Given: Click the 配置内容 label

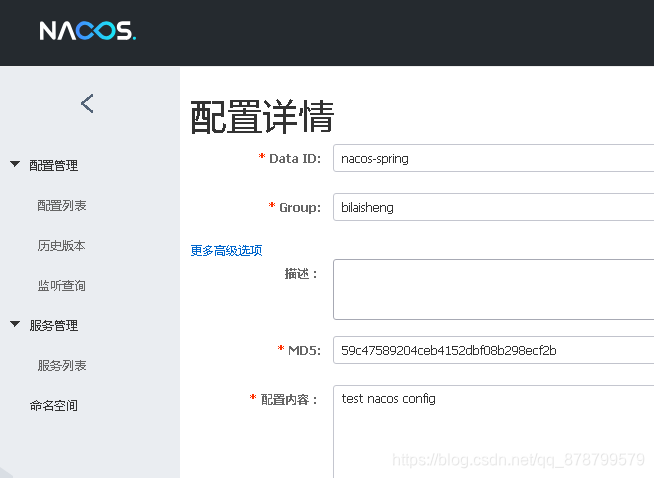Looking at the screenshot, I should [x=289, y=400].
